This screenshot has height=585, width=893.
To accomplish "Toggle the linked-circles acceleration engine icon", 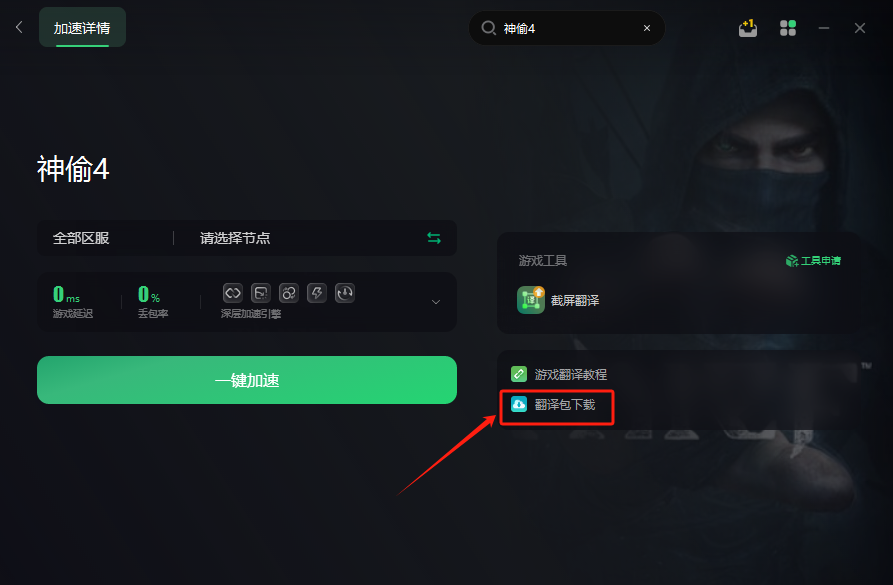I will (x=289, y=293).
